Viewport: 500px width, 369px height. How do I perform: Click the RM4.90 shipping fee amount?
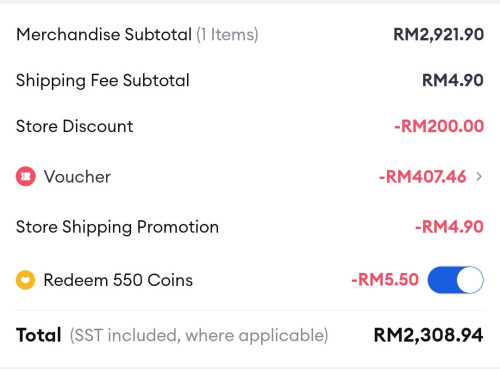(x=453, y=80)
